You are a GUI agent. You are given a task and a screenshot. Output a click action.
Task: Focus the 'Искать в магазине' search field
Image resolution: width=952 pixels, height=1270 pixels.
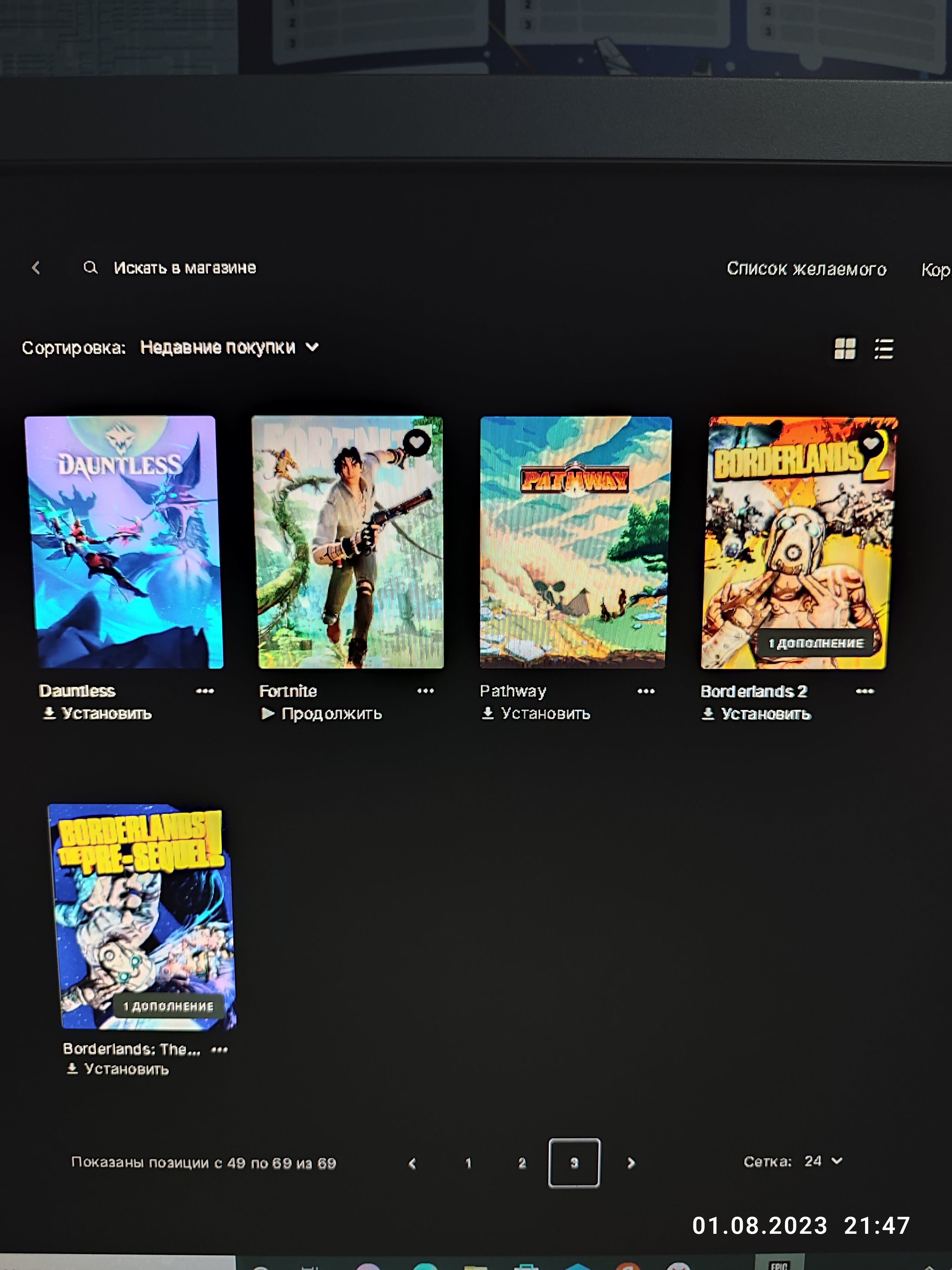click(184, 268)
